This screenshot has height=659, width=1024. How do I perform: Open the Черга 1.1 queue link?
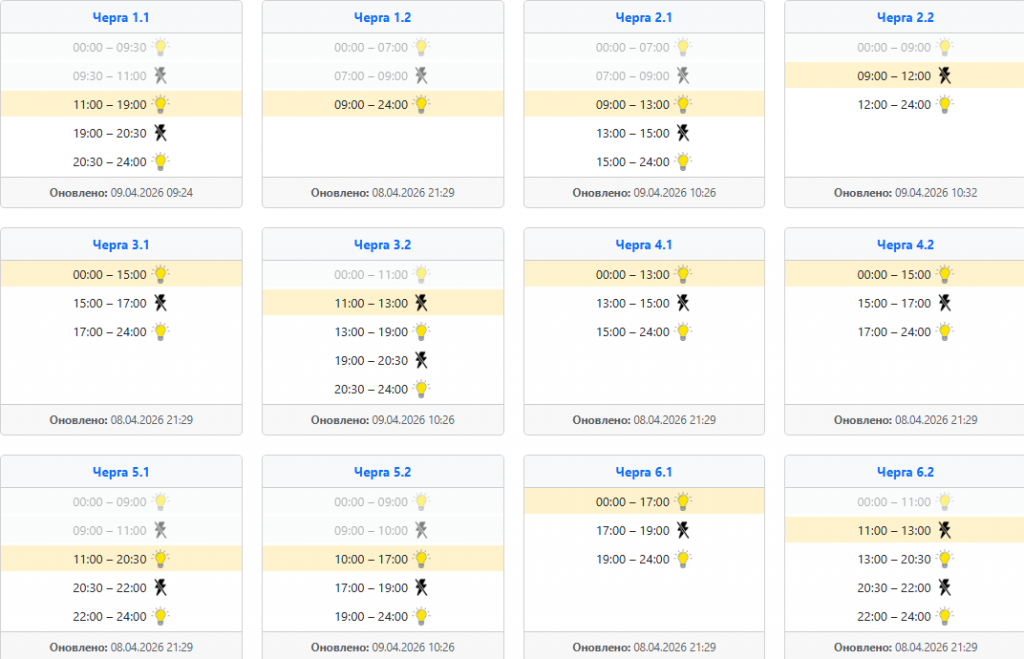pos(121,18)
